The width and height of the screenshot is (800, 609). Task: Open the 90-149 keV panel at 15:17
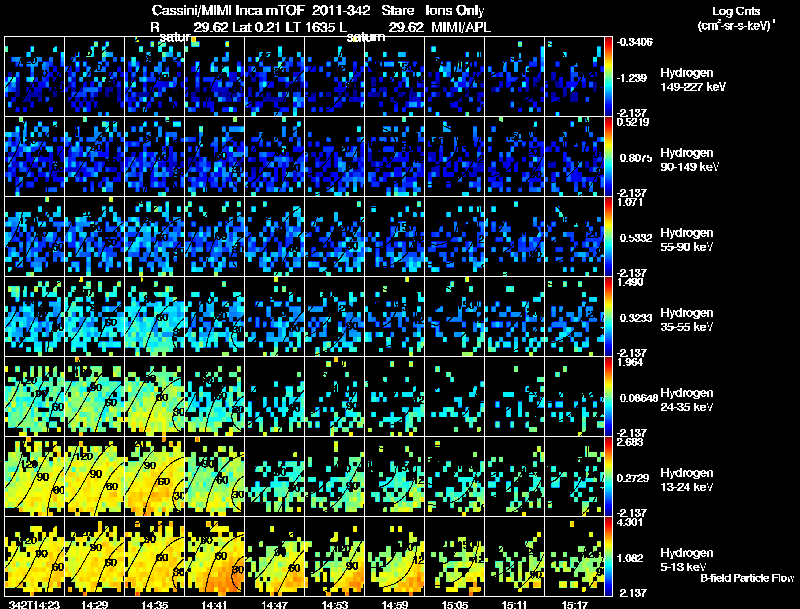[x=575, y=156]
